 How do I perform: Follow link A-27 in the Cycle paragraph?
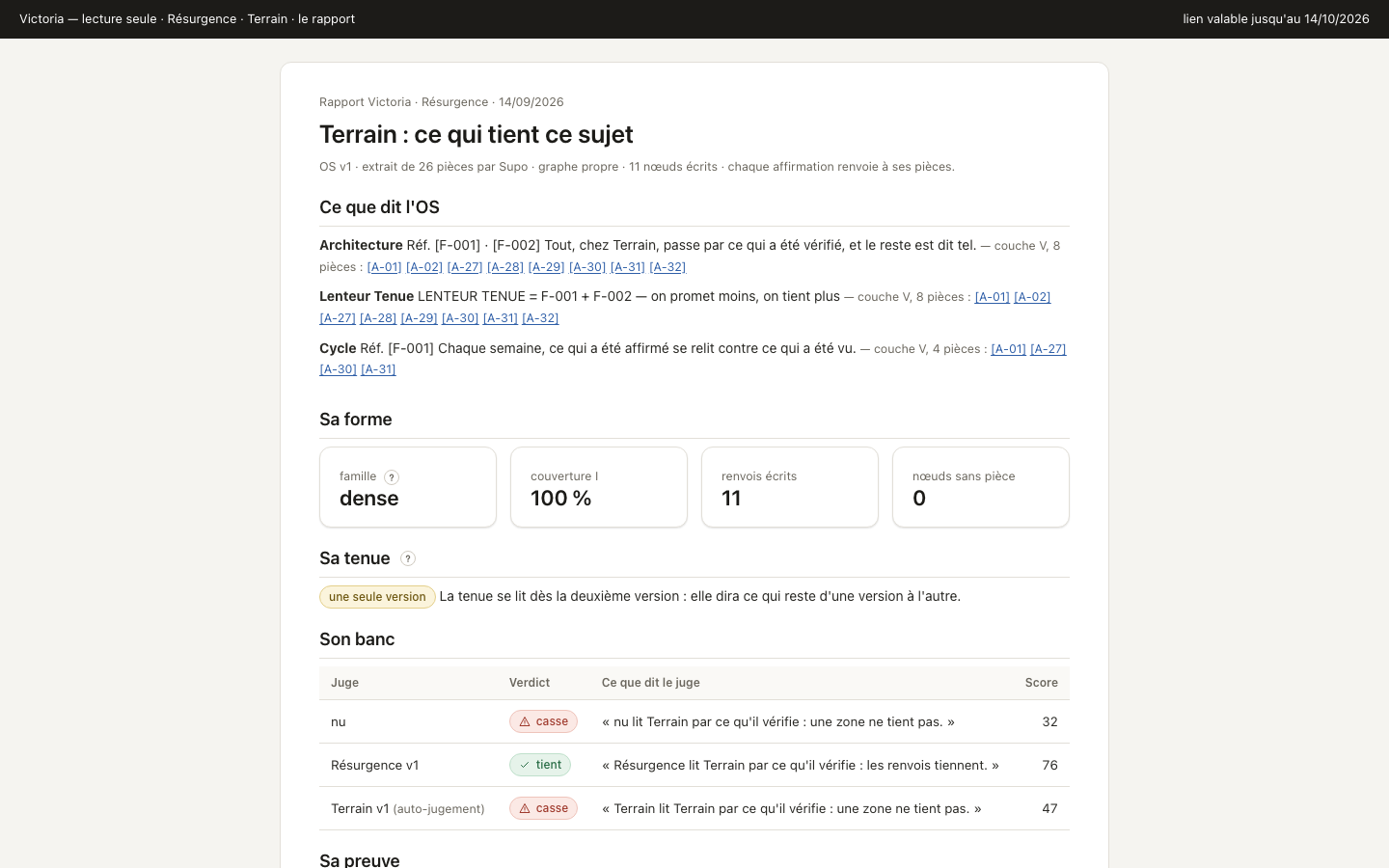pyautogui.click(x=1049, y=349)
